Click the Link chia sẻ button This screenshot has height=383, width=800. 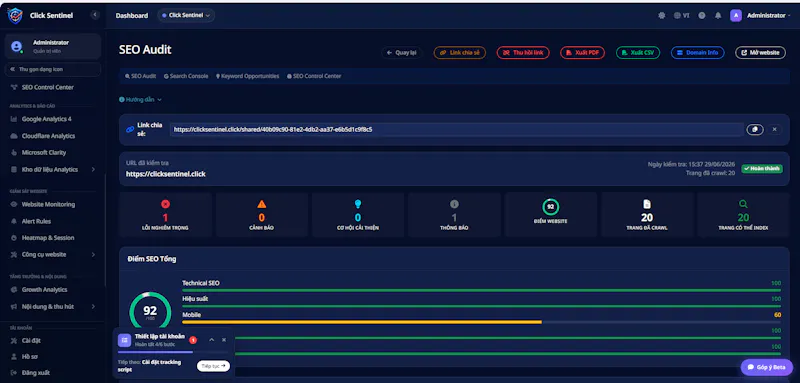click(460, 53)
